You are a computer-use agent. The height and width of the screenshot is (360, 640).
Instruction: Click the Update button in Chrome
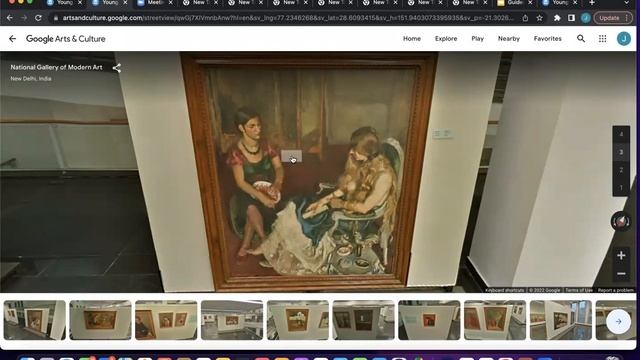tap(612, 18)
